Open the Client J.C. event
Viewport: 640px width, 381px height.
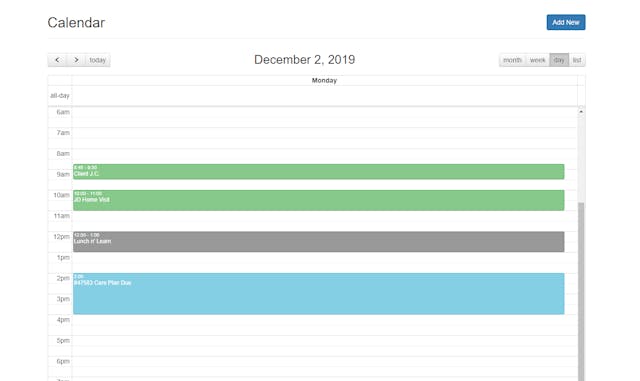318,172
